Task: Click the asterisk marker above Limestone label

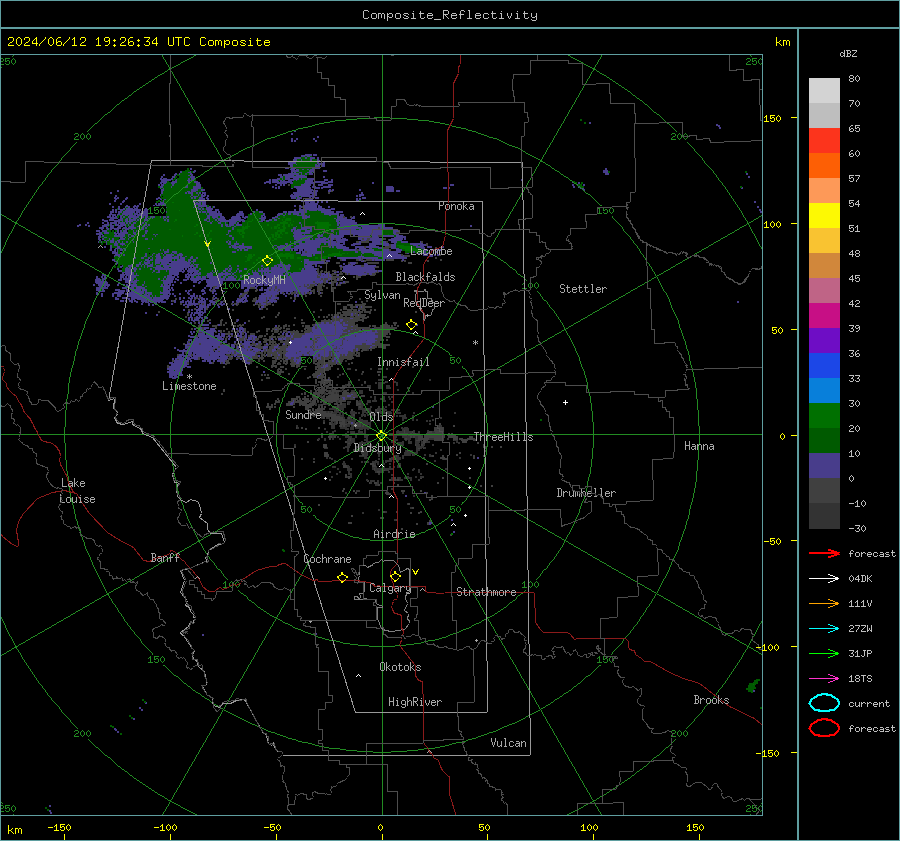Action: (189, 377)
